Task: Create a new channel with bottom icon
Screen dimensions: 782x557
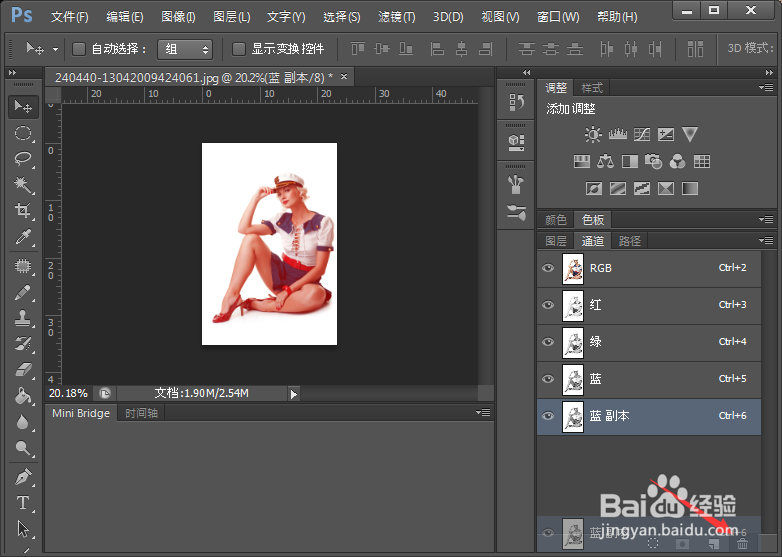Action: tap(714, 544)
